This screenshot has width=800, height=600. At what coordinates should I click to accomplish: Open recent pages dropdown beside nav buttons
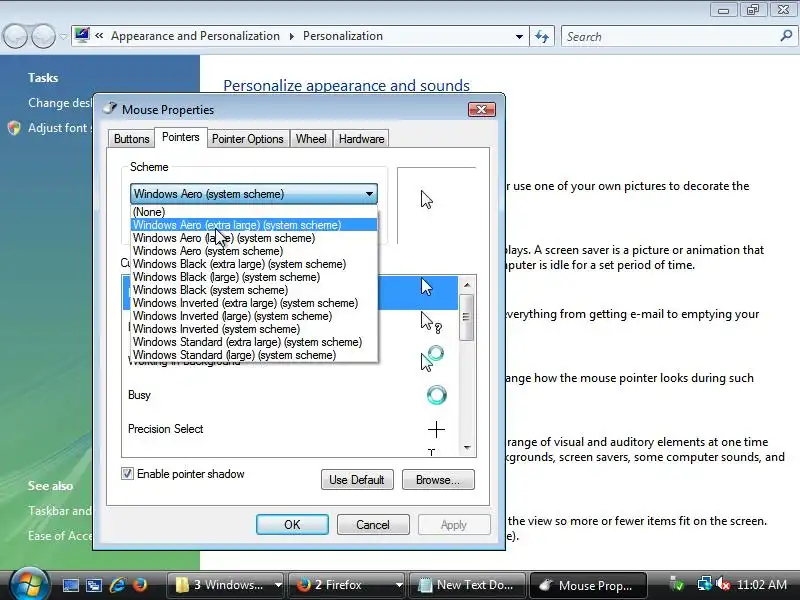click(x=63, y=36)
